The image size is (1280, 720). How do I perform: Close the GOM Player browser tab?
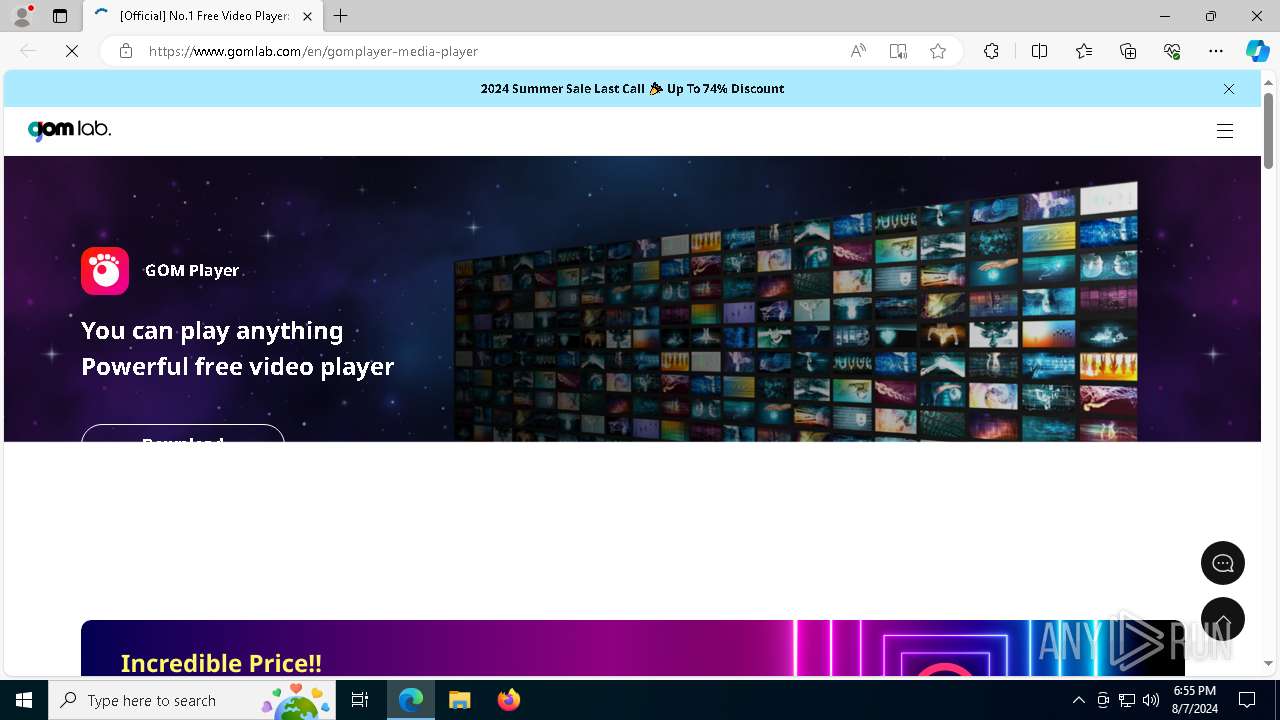coord(307,16)
